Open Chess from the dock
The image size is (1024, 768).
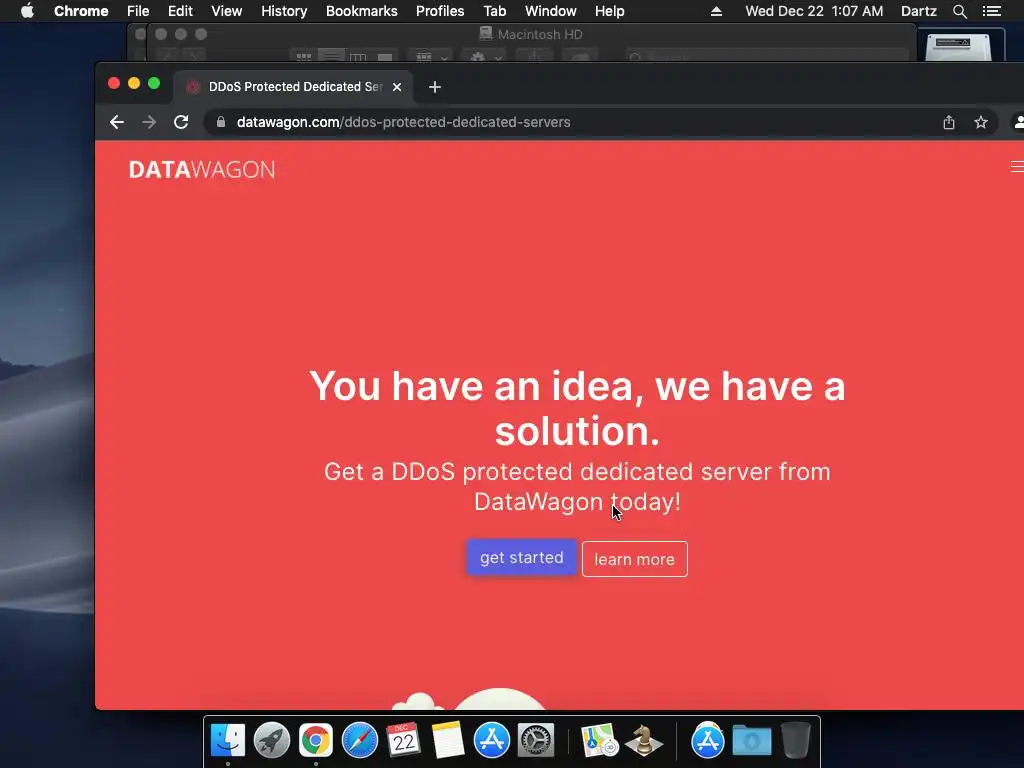click(644, 741)
